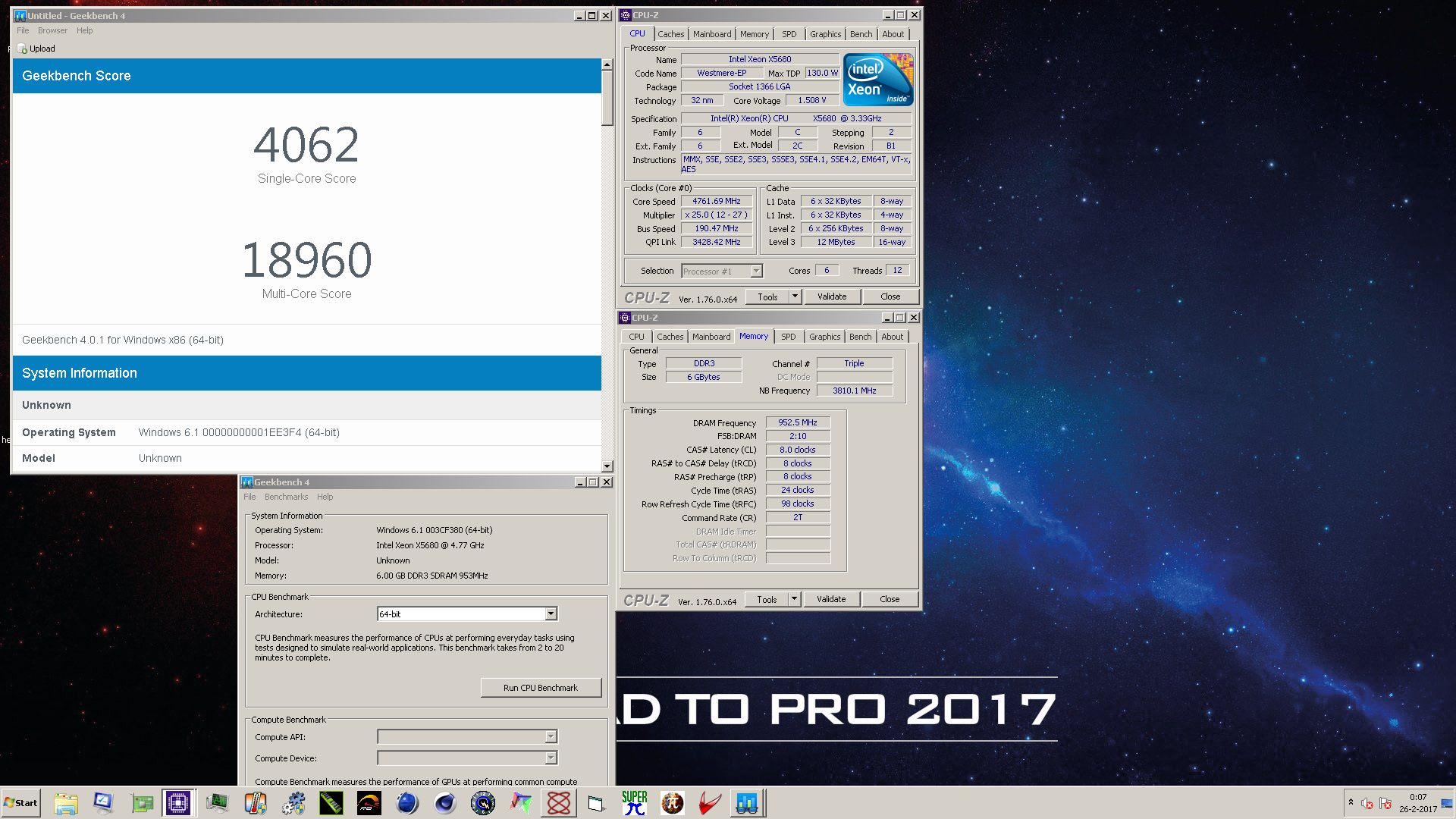The height and width of the screenshot is (819, 1456).
Task: Open the system monitor graph taskbar icon
Action: tap(218, 803)
